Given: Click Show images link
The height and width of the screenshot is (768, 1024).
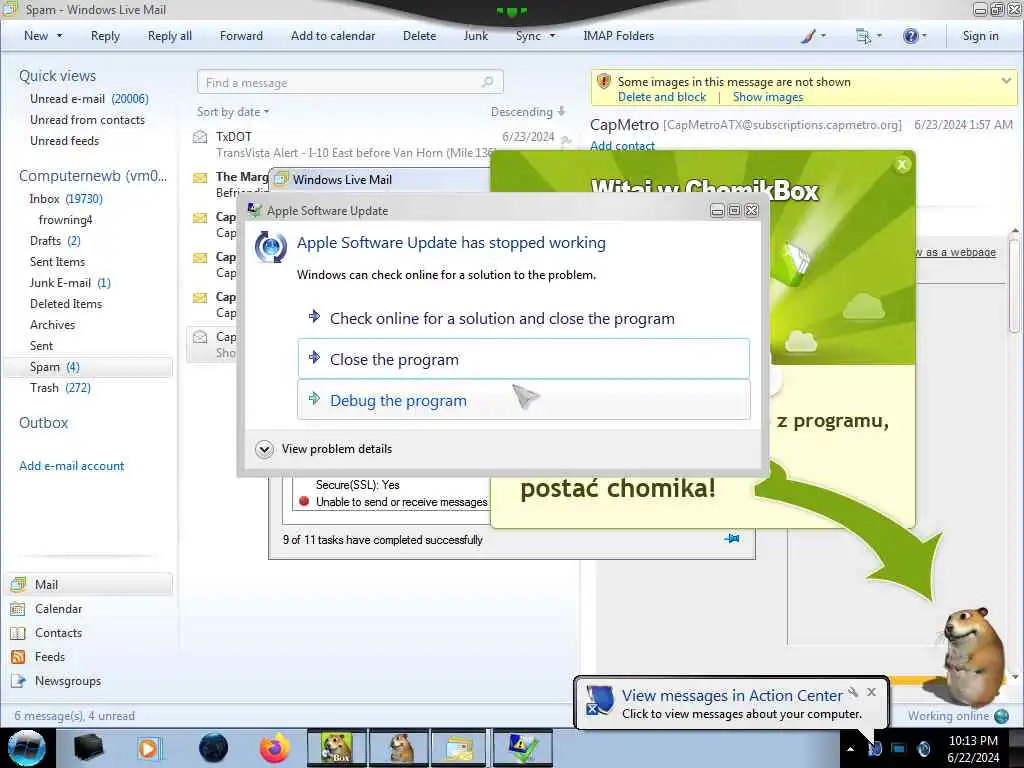Looking at the screenshot, I should click(x=767, y=97).
